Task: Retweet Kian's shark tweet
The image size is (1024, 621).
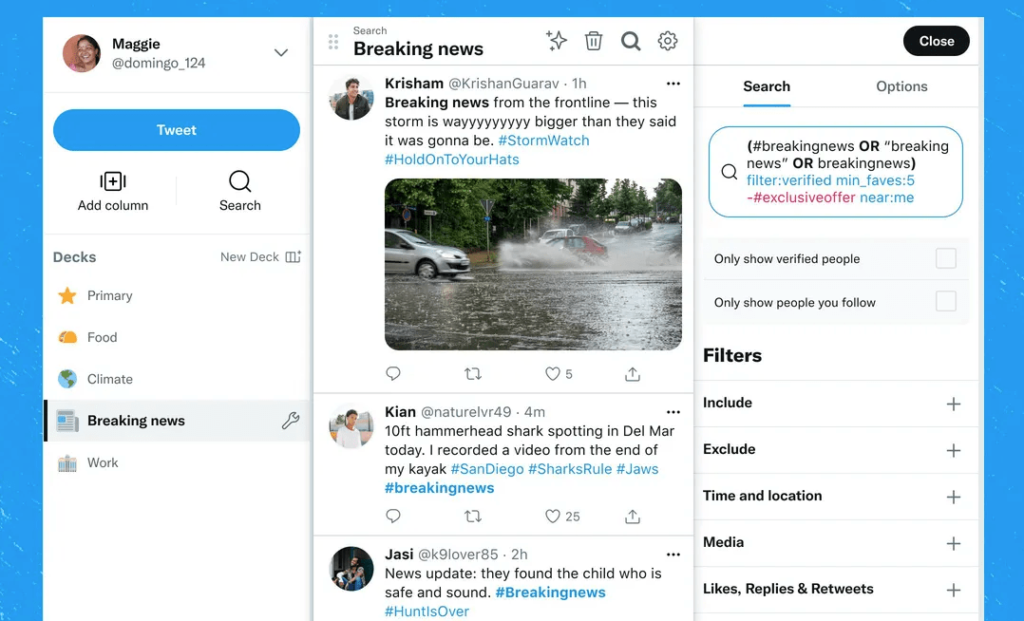Action: (473, 516)
